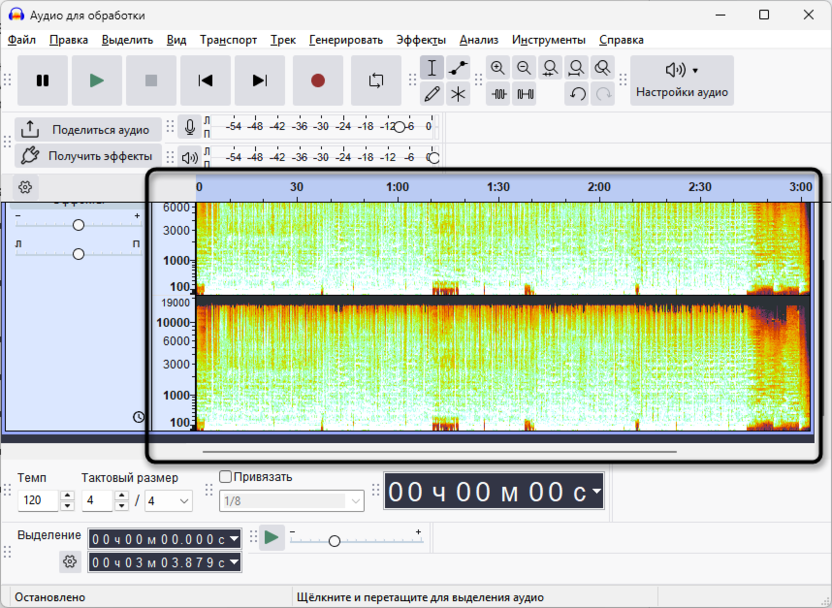Image resolution: width=832 pixels, height=608 pixels.
Task: Click the Undo arrow icon
Action: coord(577,94)
